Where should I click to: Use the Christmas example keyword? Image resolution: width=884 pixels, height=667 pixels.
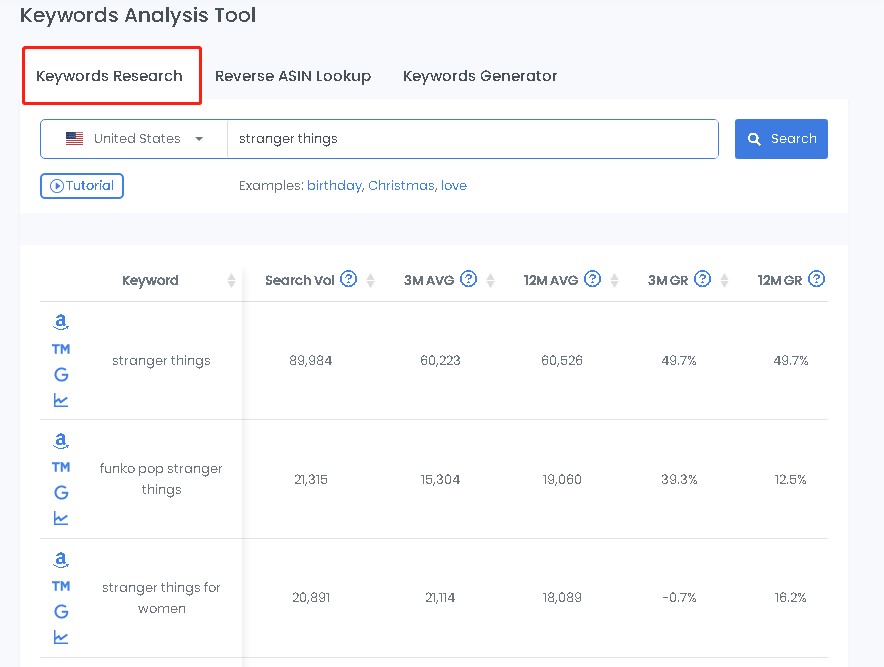(401, 185)
